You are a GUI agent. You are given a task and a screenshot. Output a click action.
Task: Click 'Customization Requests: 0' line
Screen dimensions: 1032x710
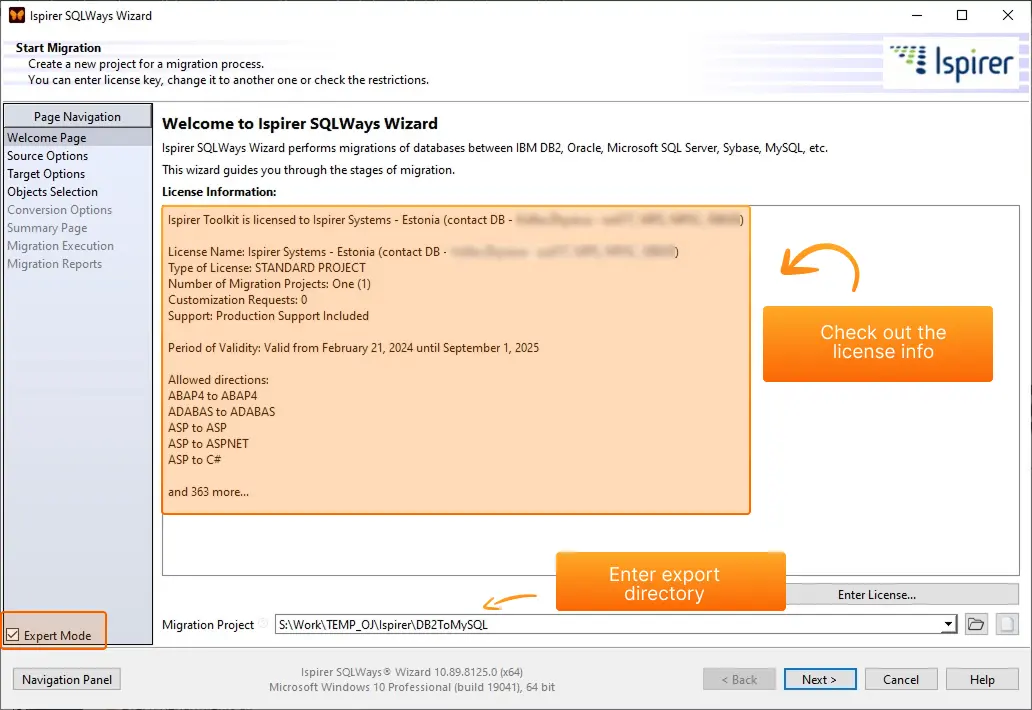click(238, 300)
